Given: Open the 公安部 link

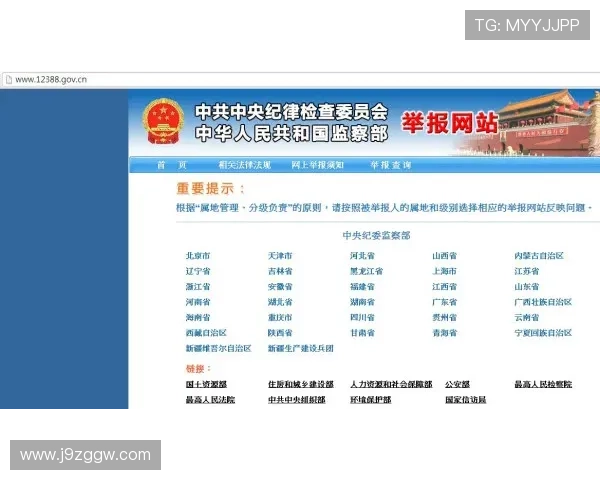Looking at the screenshot, I should pyautogui.click(x=457, y=384).
